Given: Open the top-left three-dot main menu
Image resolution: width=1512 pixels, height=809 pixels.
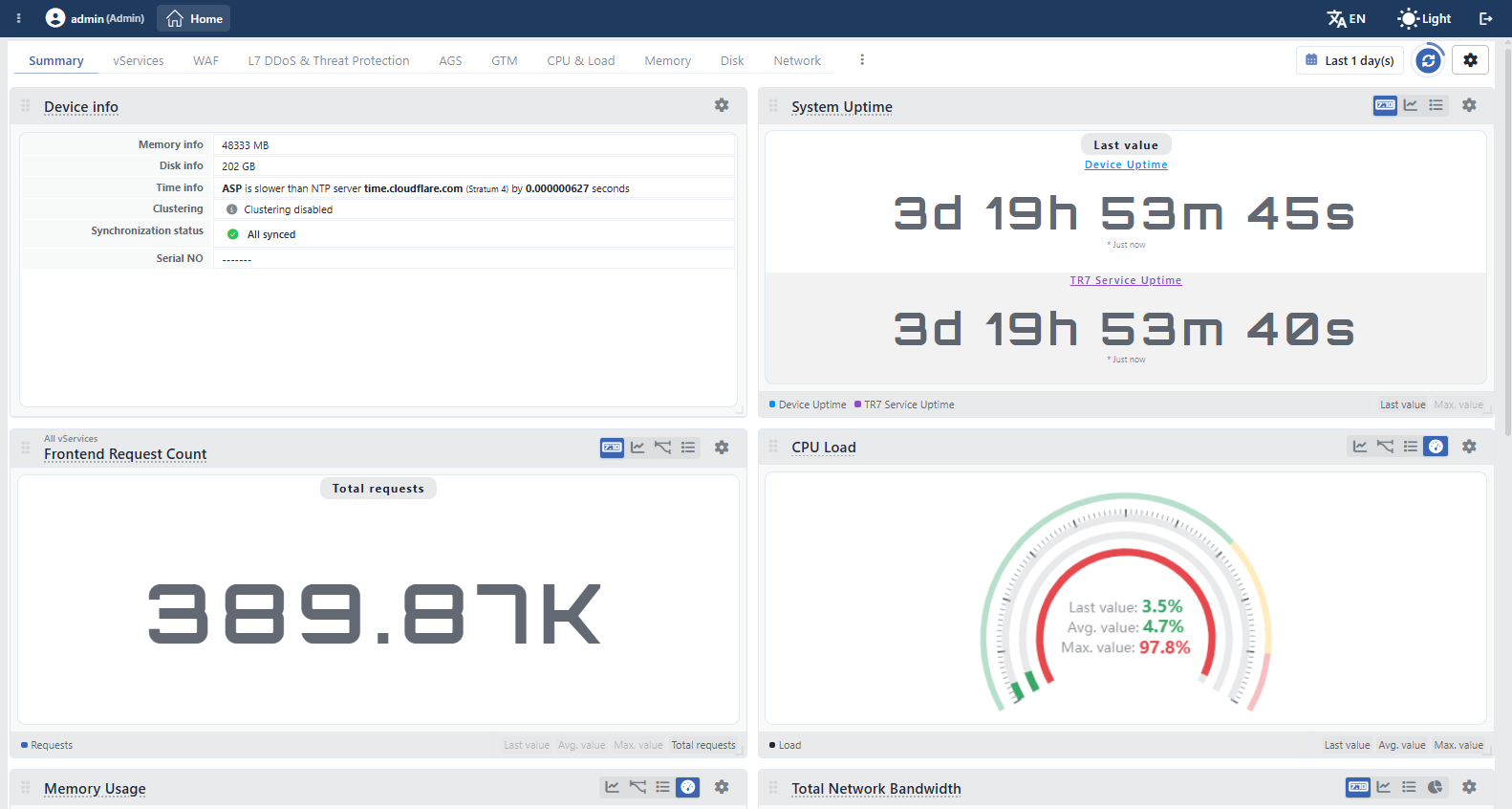Looking at the screenshot, I should [x=18, y=18].
